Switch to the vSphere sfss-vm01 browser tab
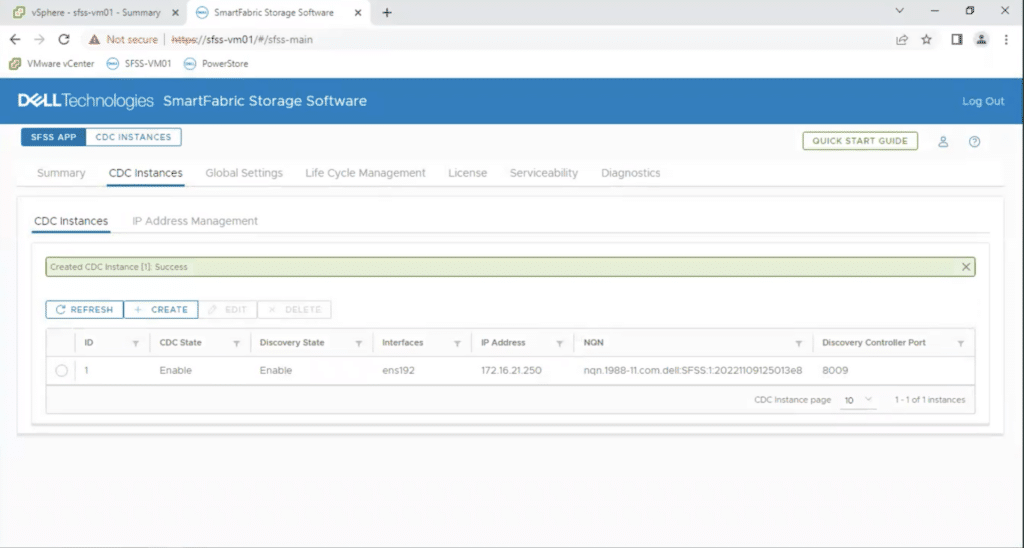Image resolution: width=1024 pixels, height=548 pixels. pos(97,12)
